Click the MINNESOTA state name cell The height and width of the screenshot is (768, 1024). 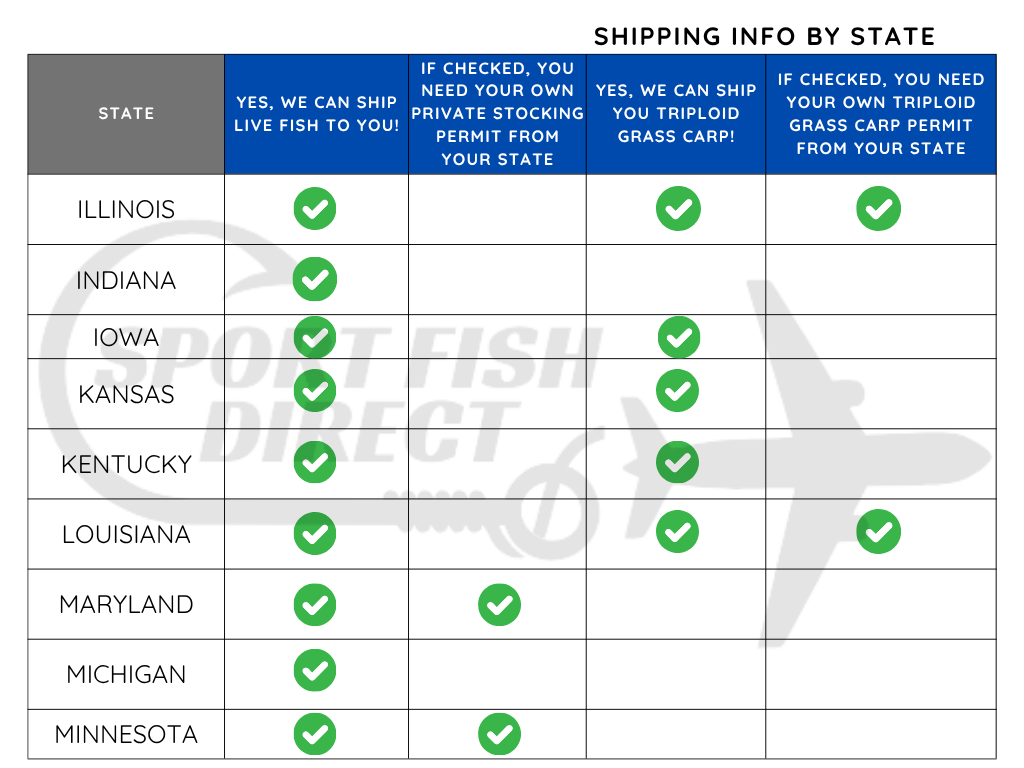point(126,735)
